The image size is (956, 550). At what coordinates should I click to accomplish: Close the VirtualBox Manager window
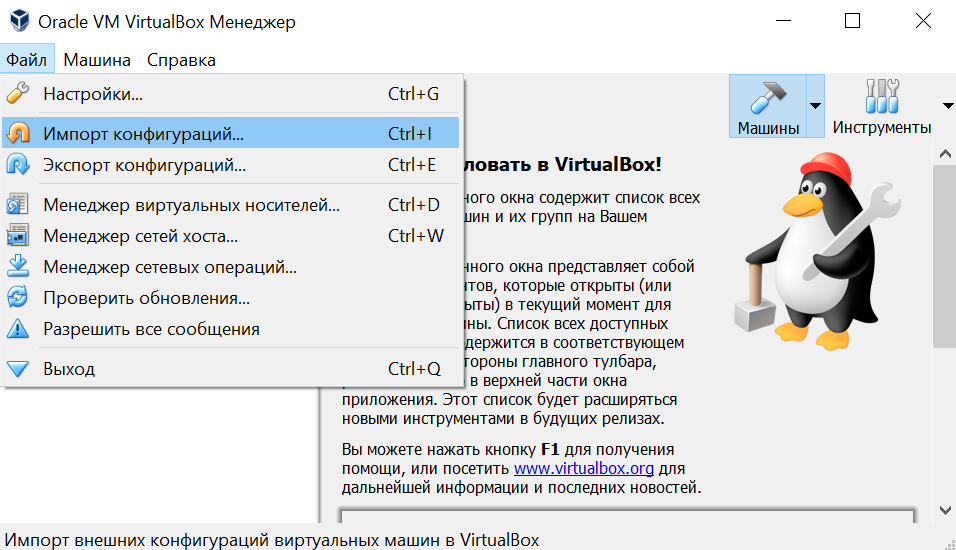click(923, 21)
